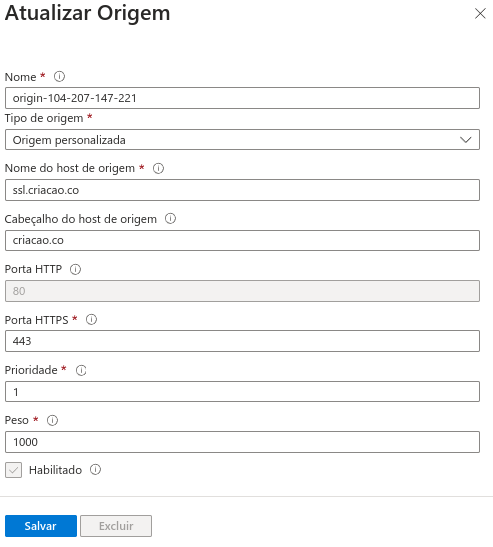Screen dimensions: 493x547
Task: Open info tooltip for Cabeçalho do host de origem
Action: pos(170,219)
